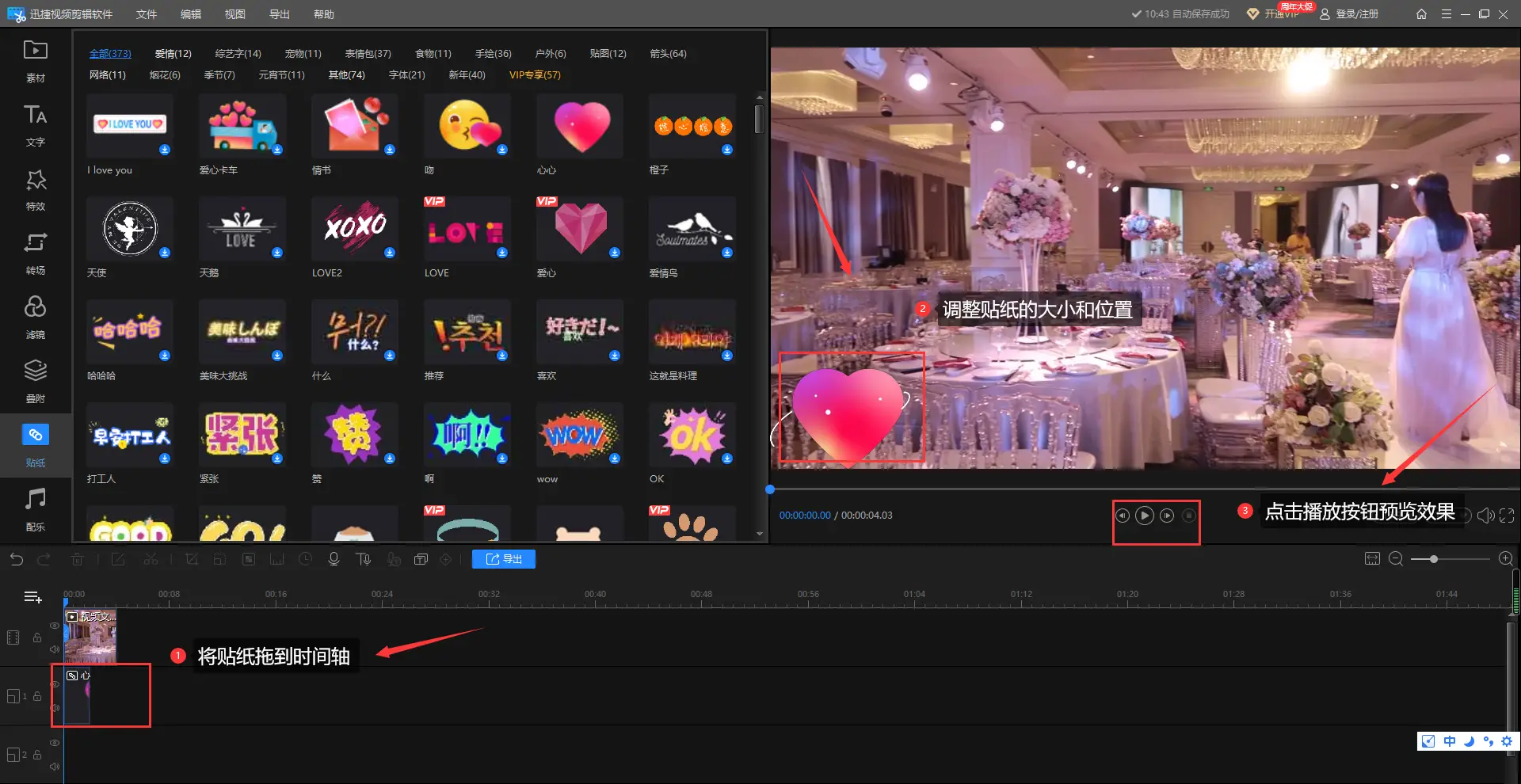Zoom out the timeline with minus magnifier
Viewport: 1521px width, 784px height.
(1397, 559)
